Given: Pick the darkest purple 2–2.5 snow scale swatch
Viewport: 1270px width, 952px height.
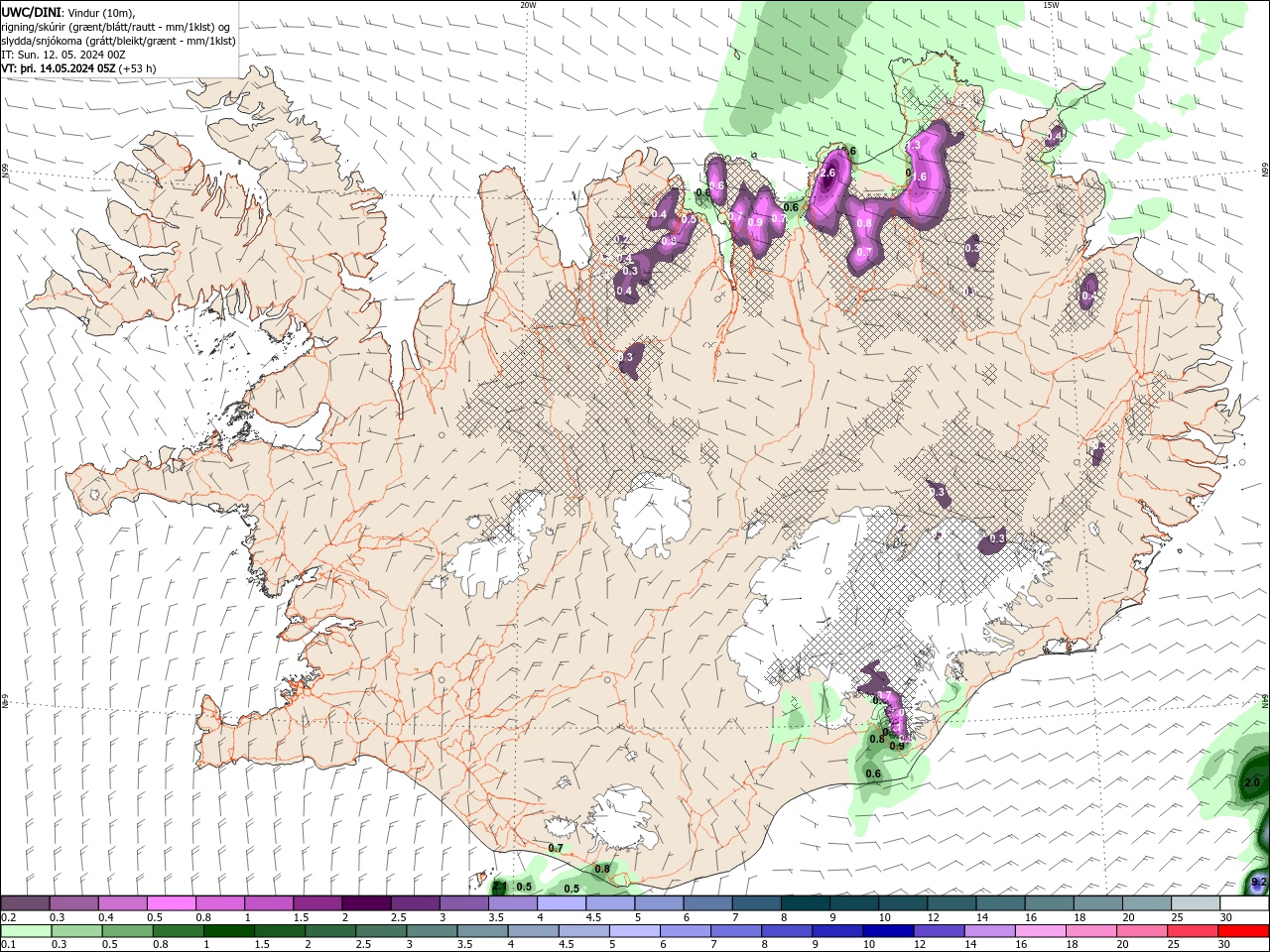Looking at the screenshot, I should 365,903.
